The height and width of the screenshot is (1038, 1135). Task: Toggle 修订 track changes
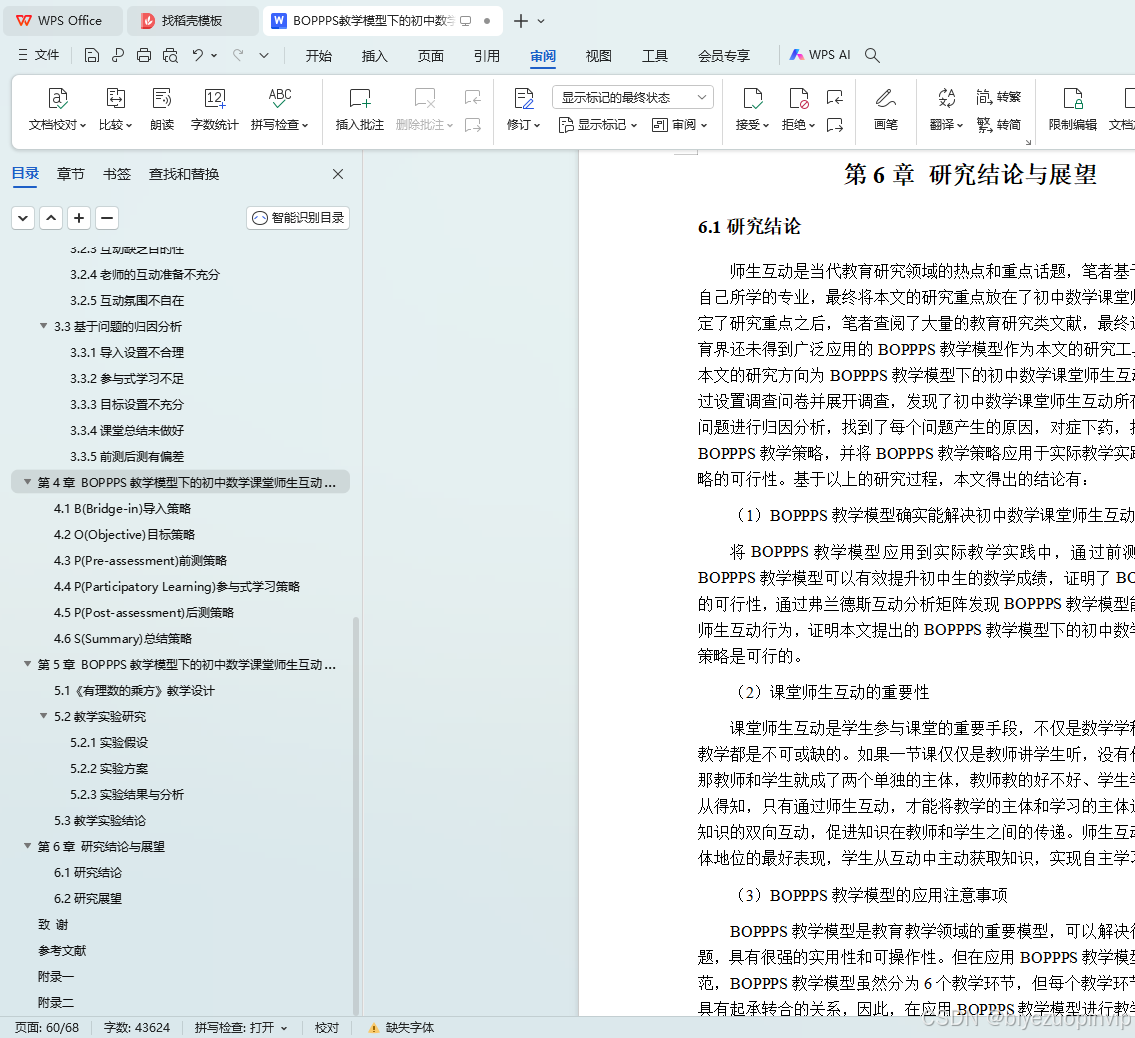click(x=523, y=109)
